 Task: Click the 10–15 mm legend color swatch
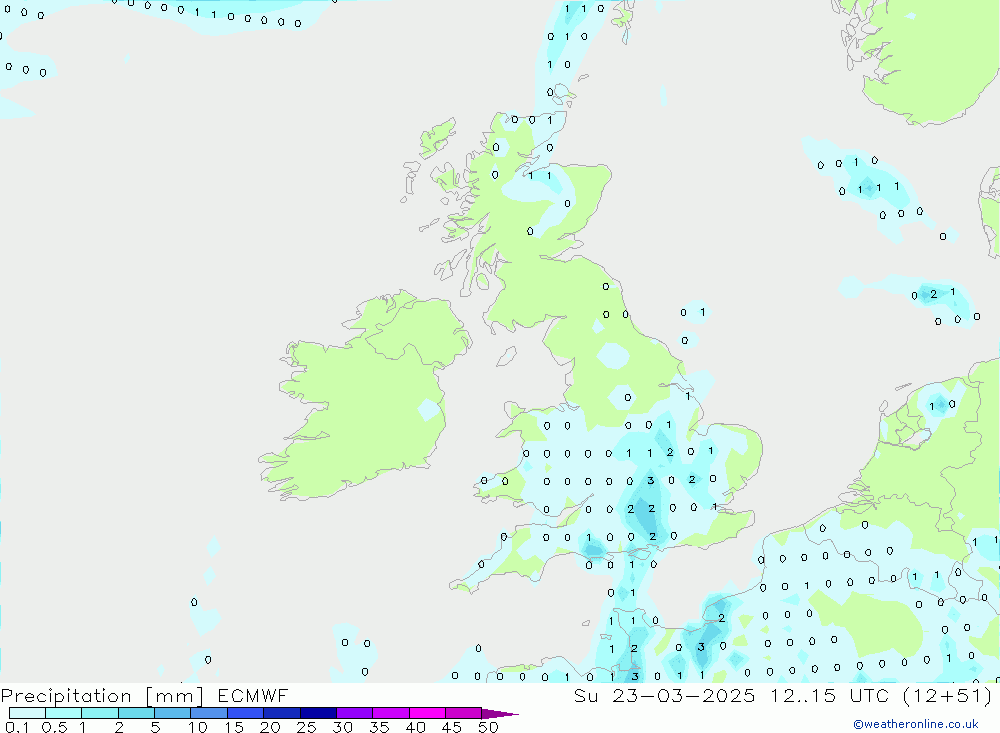point(209,713)
